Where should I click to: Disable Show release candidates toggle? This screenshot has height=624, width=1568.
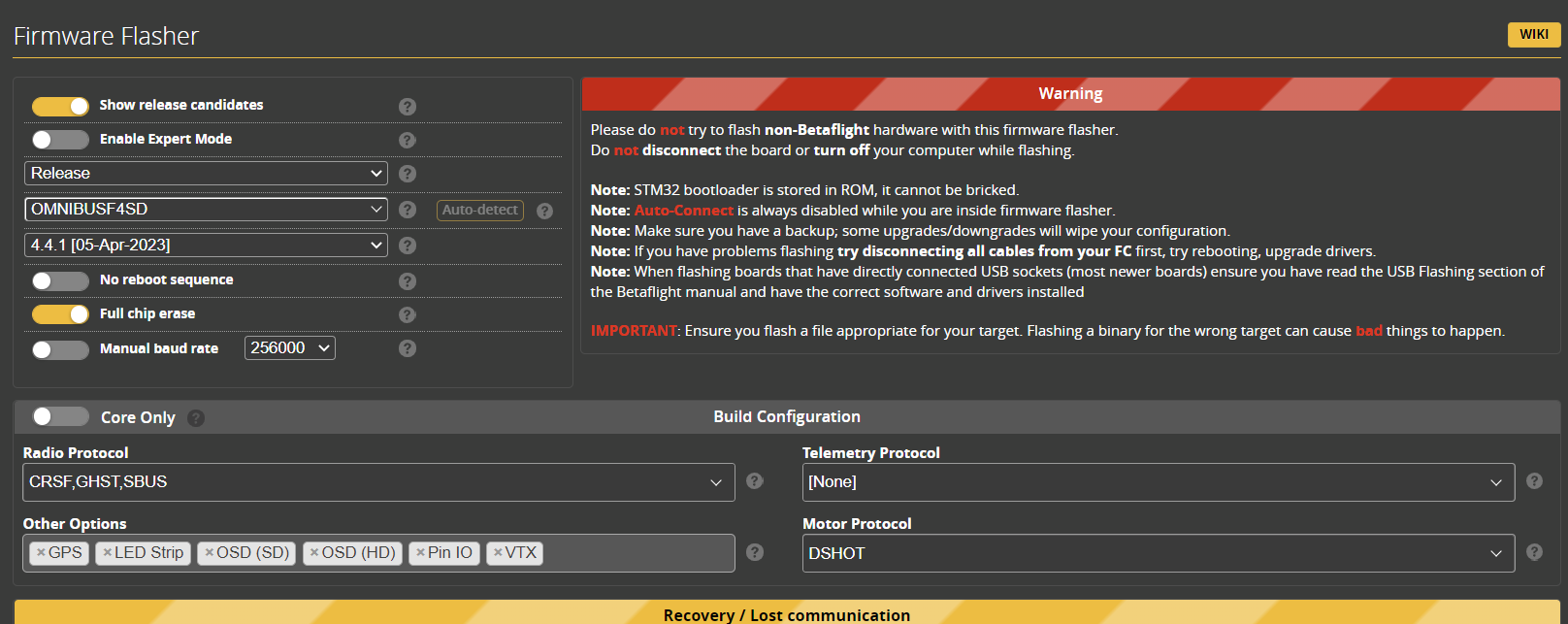(x=60, y=106)
